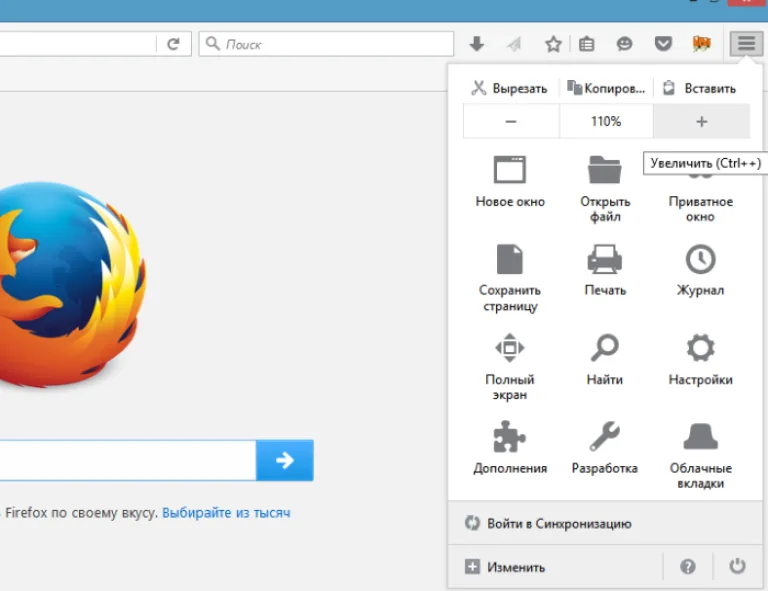Show bookmarks list icon
The height and width of the screenshot is (591, 768).
click(x=586, y=45)
